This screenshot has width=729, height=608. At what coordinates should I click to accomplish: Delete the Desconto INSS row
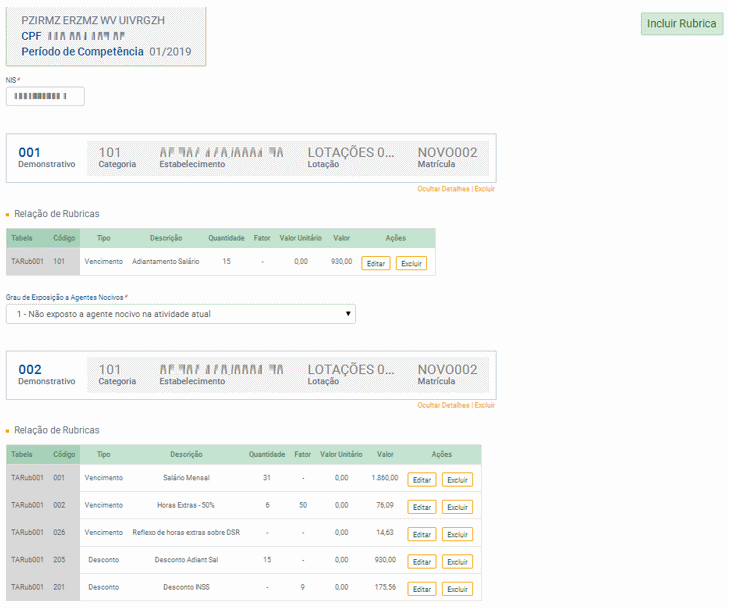457,589
